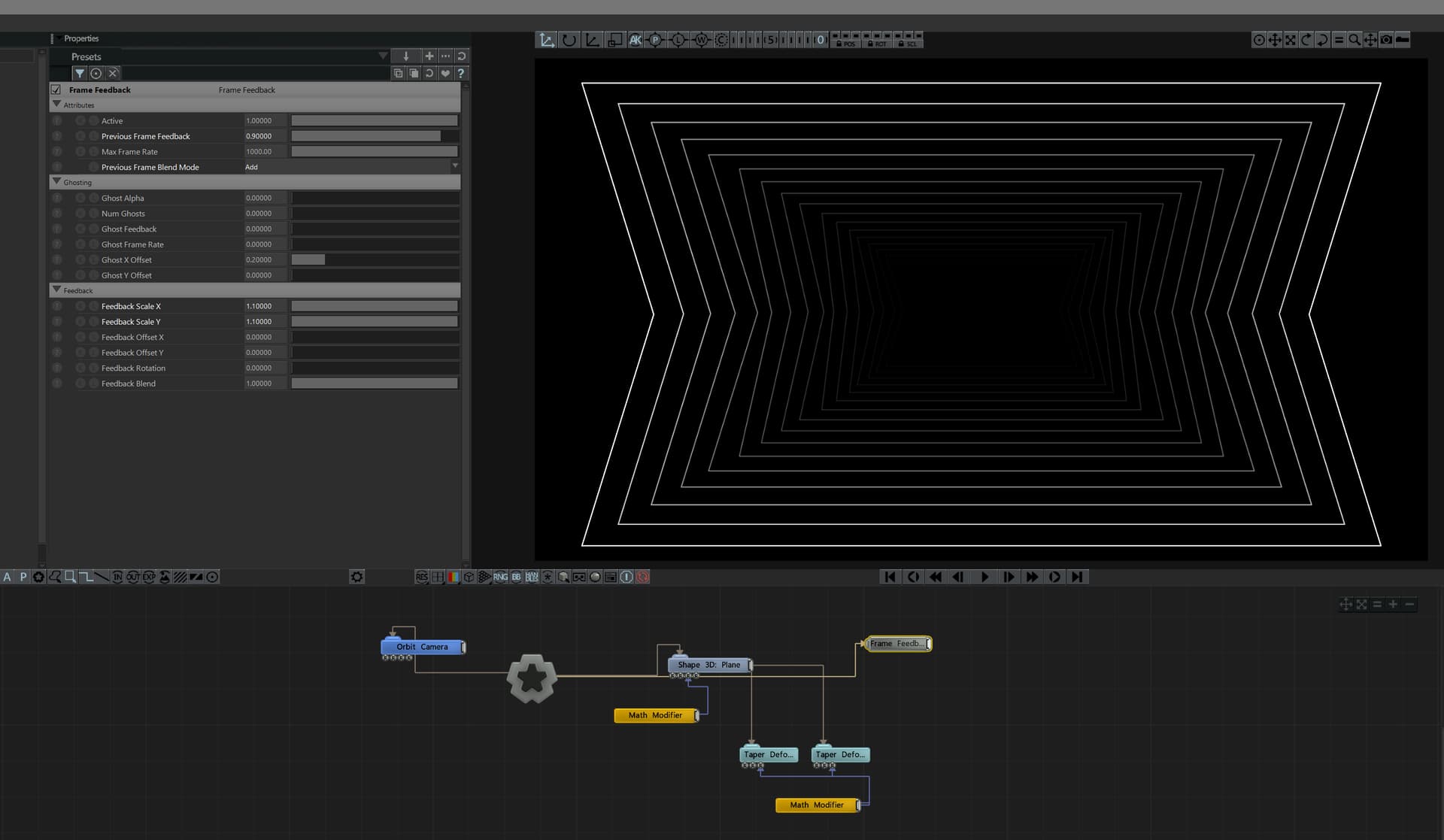This screenshot has width=1444, height=840.
Task: Click the L local space icon
Action: 678,40
